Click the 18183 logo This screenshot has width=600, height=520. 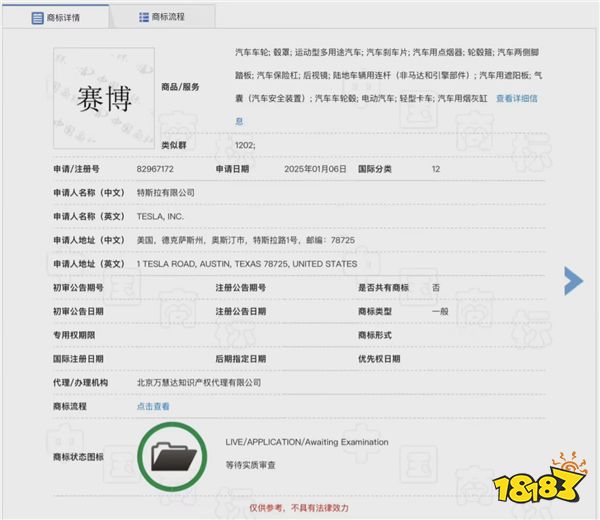pyautogui.click(x=540, y=480)
